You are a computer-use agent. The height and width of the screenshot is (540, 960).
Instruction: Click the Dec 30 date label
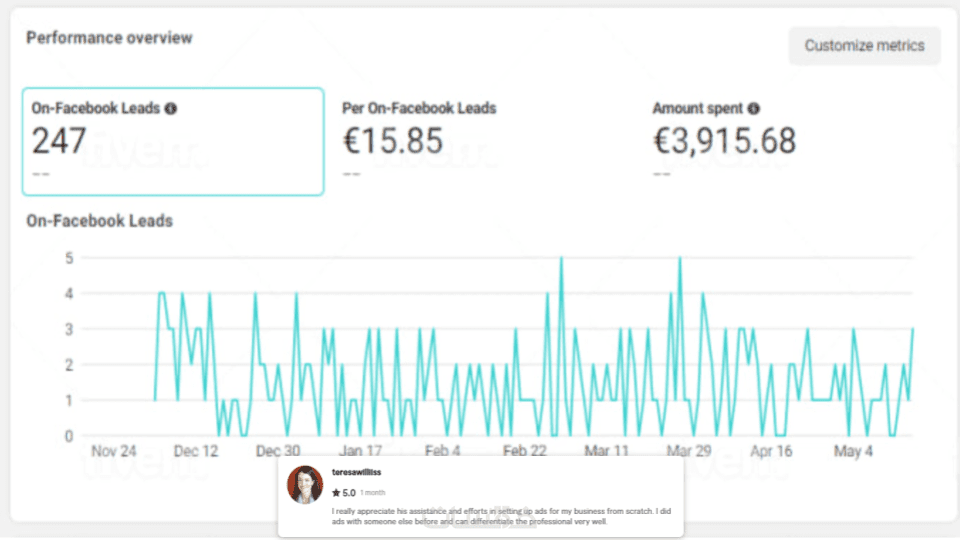tap(278, 451)
